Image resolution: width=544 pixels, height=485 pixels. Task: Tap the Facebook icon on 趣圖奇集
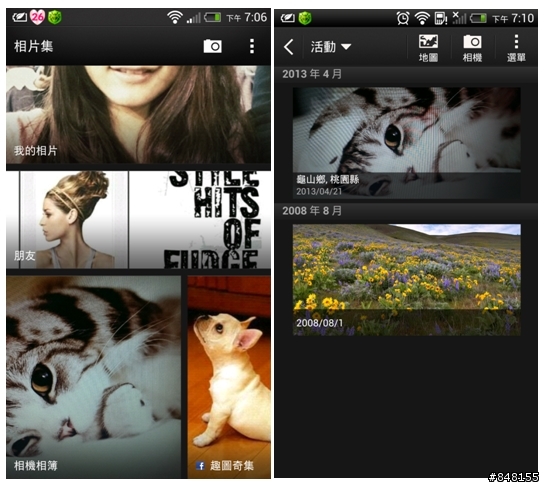tap(200, 466)
